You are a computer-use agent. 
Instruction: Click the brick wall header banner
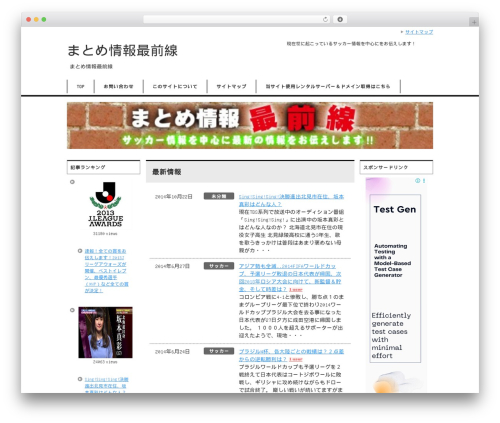[250, 125]
